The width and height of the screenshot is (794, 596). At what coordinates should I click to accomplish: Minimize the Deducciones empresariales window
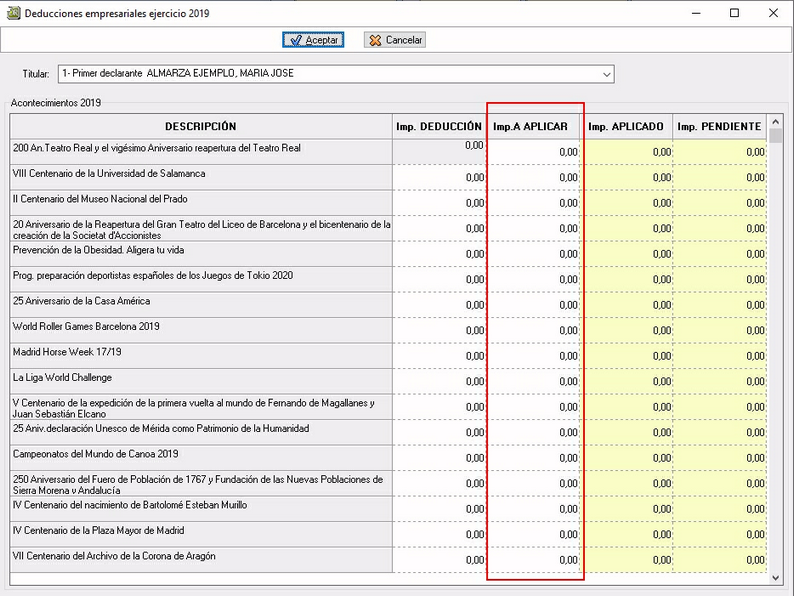696,13
